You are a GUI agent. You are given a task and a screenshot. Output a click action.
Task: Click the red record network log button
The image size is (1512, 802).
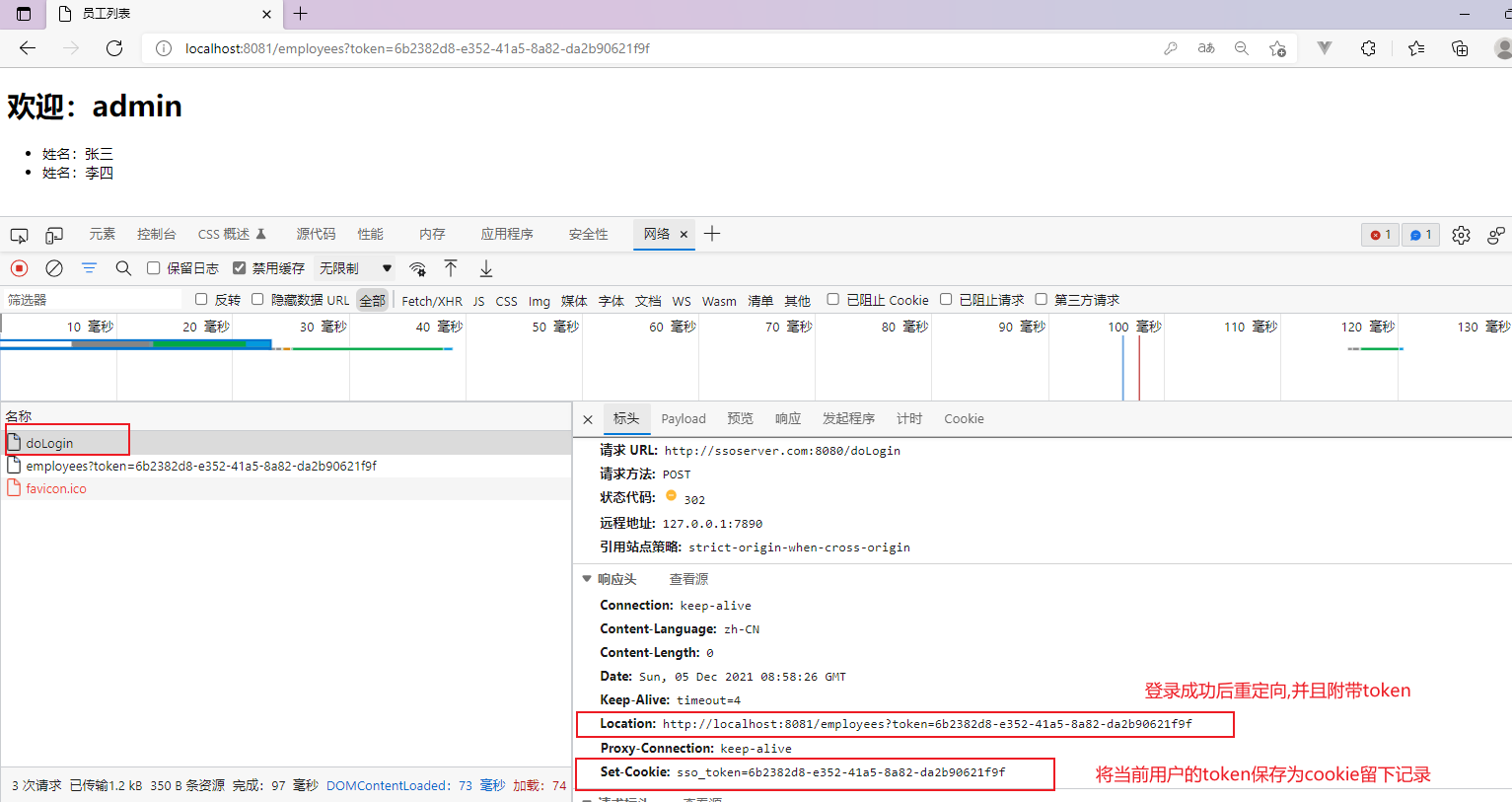point(19,268)
